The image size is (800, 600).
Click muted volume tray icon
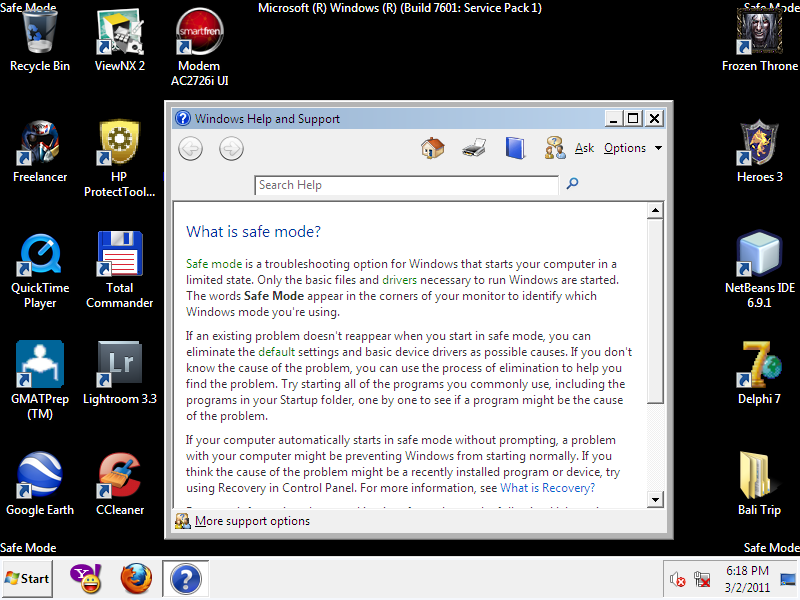pos(678,580)
